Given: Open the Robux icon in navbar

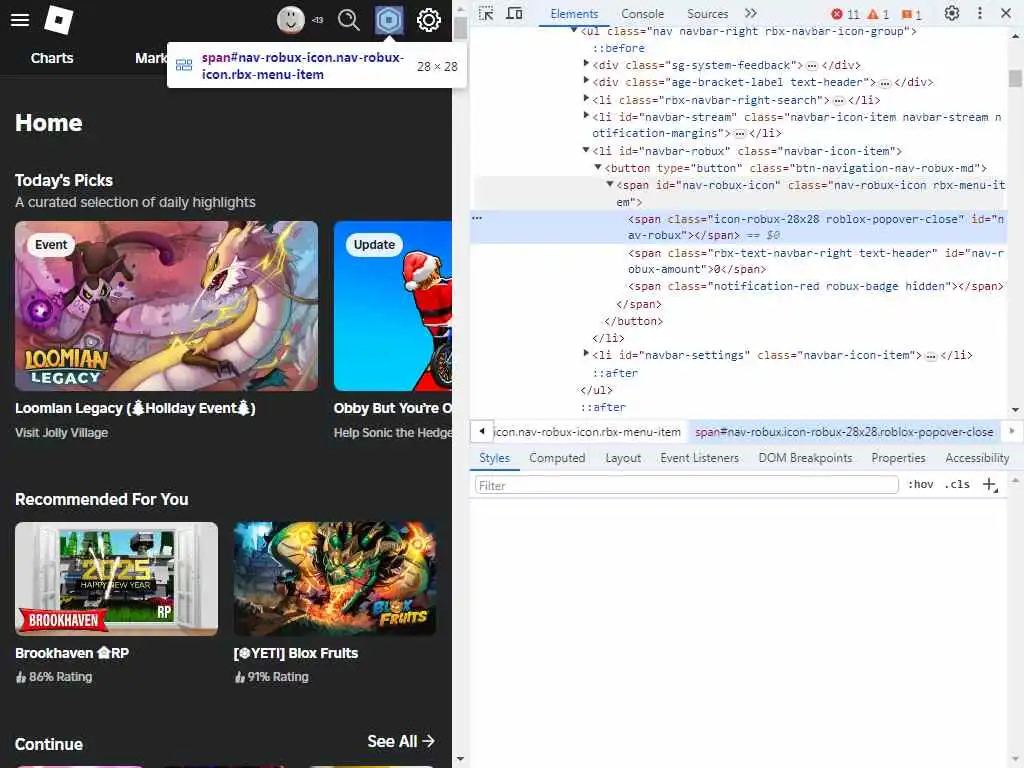Looking at the screenshot, I should click(x=389, y=20).
